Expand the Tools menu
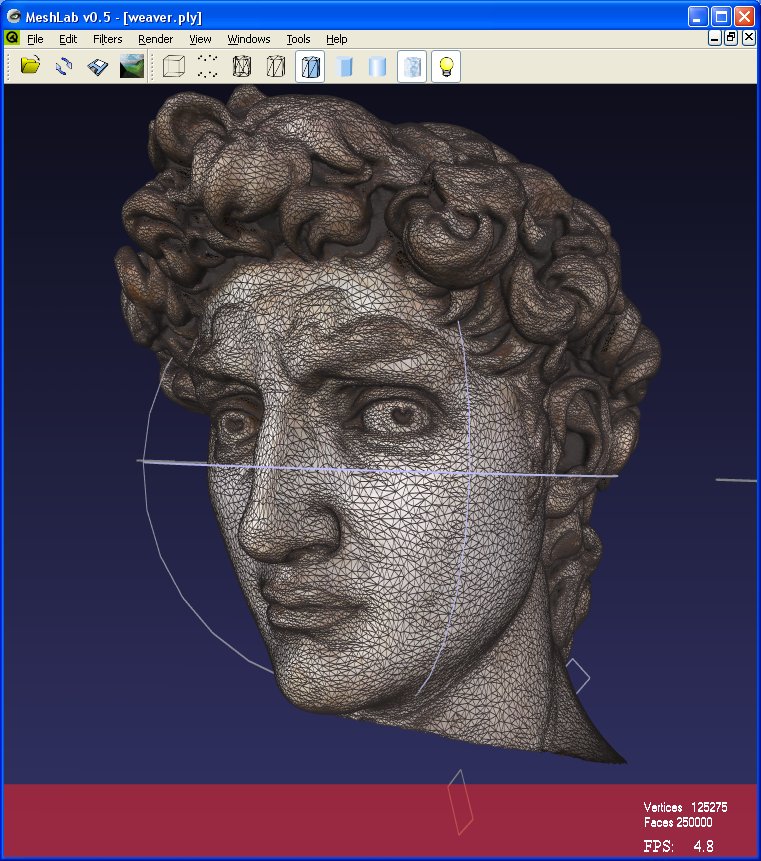This screenshot has height=861, width=761. point(298,39)
